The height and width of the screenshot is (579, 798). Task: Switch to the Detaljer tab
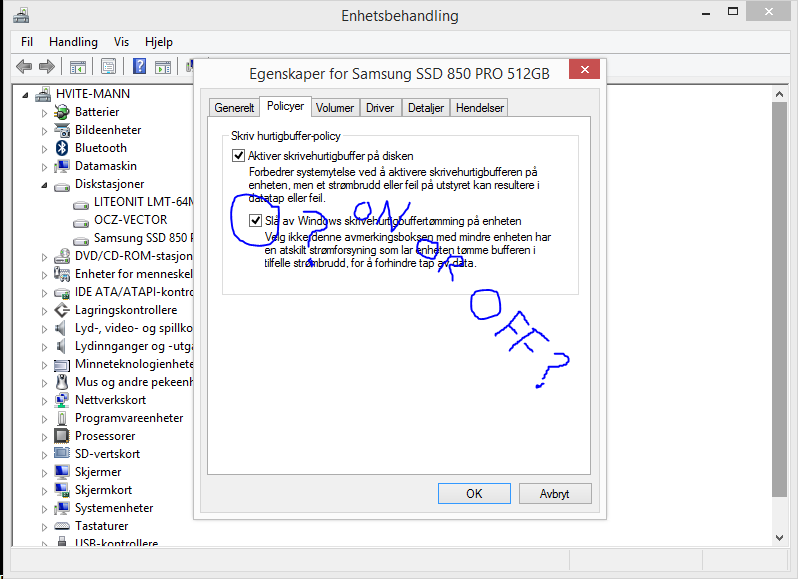[426, 108]
